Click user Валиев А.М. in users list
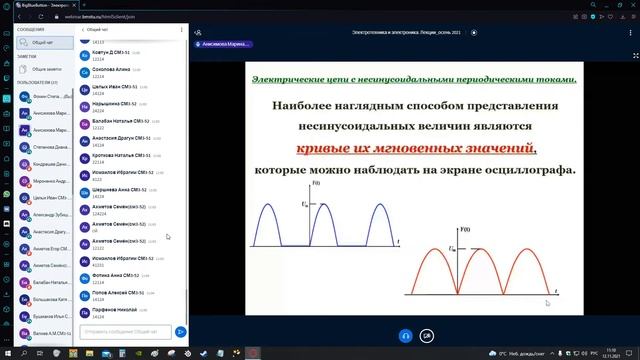Viewport: 640px width, 360px height. 45,333
